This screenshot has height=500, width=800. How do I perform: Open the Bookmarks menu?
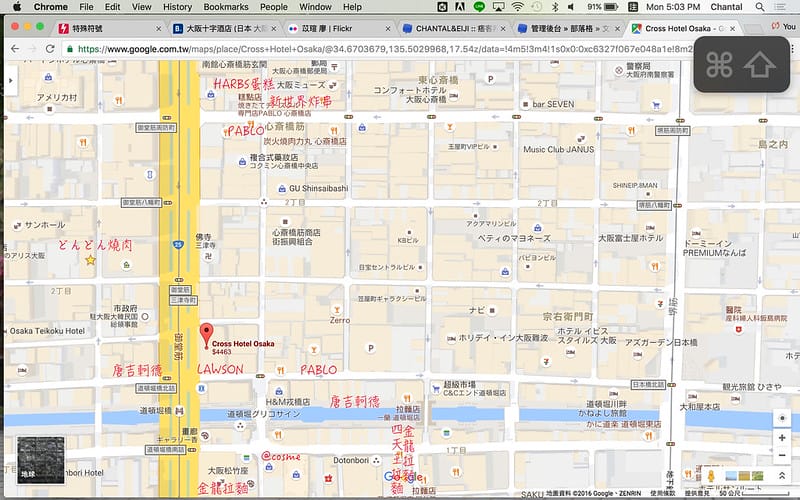226,7
